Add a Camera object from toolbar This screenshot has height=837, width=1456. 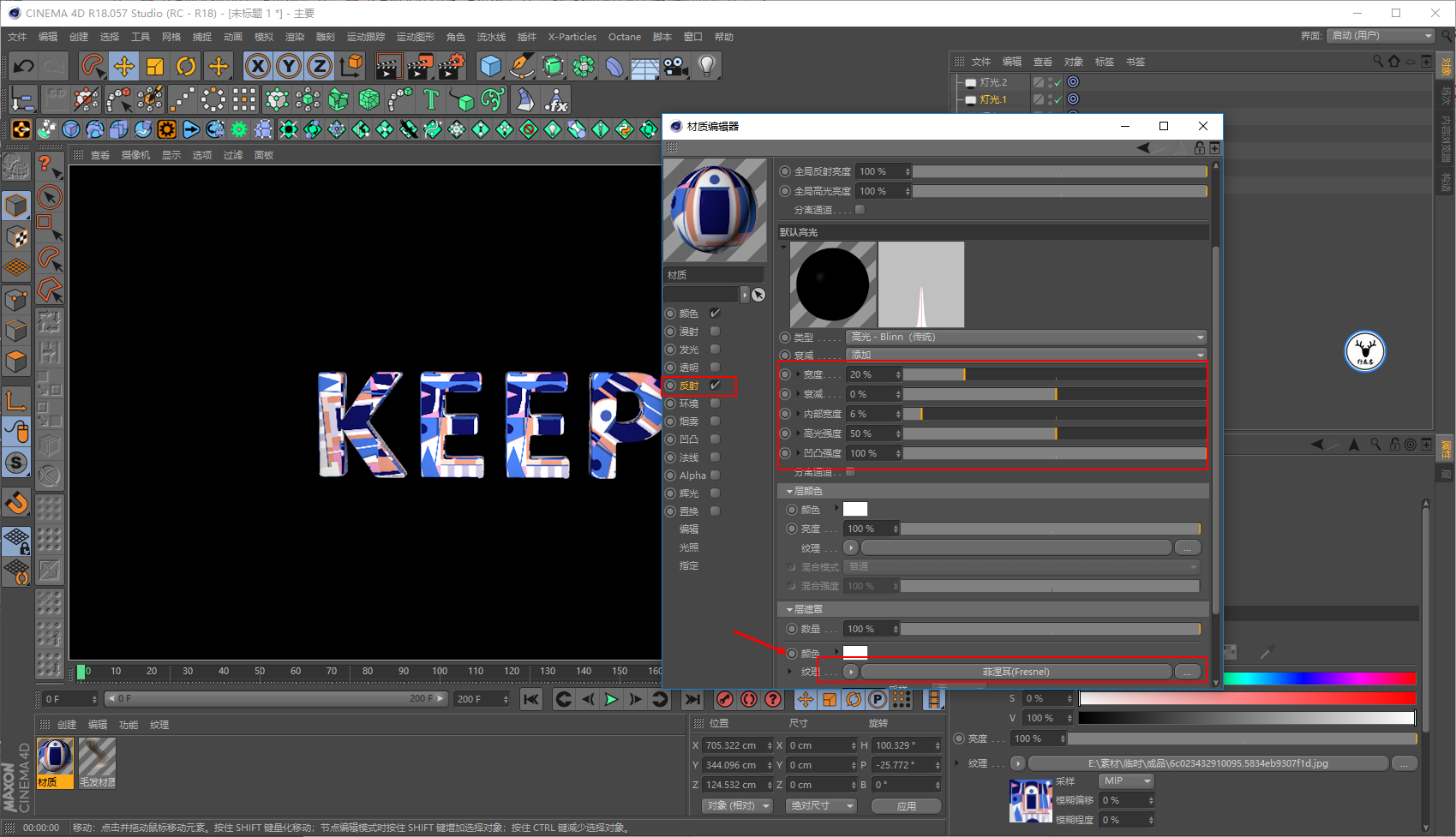(x=676, y=66)
